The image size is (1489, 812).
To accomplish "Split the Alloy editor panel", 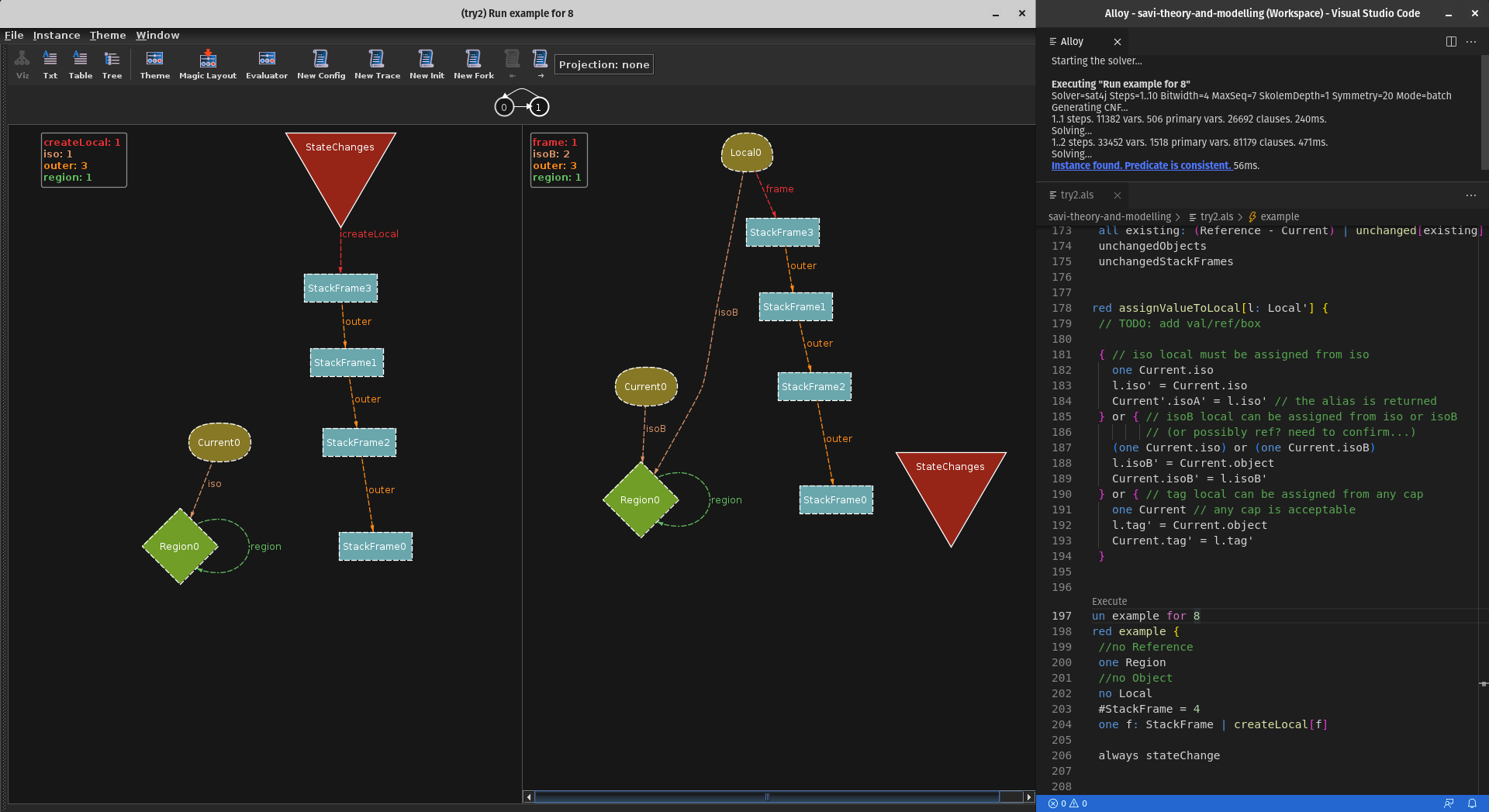I will click(x=1450, y=42).
